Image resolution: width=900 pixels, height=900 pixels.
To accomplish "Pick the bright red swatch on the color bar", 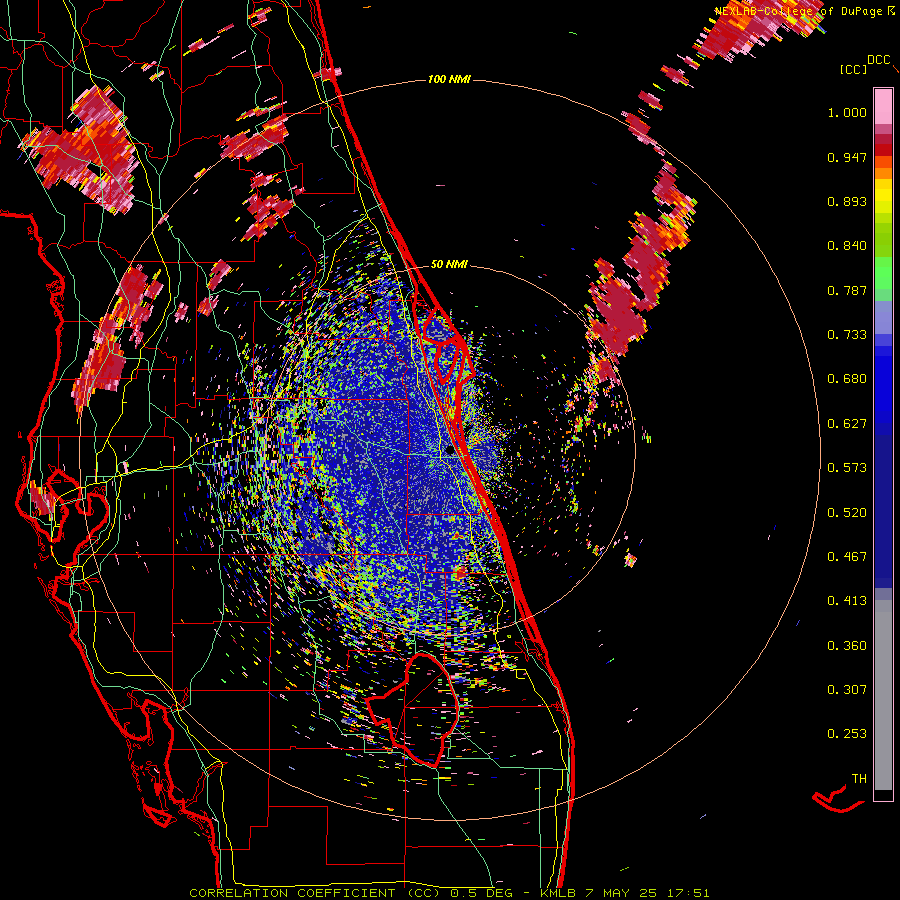I will [883, 150].
